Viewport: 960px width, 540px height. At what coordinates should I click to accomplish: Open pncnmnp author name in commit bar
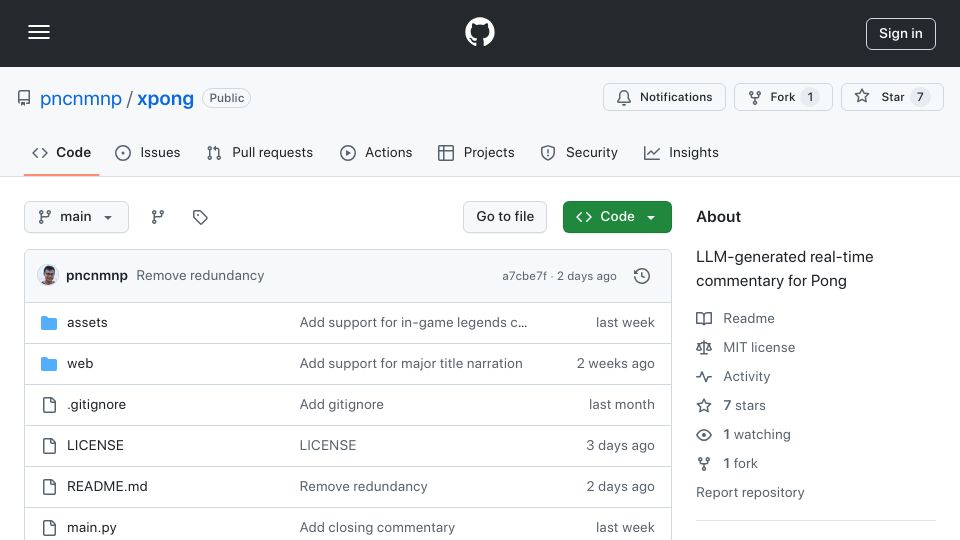[x=97, y=276]
